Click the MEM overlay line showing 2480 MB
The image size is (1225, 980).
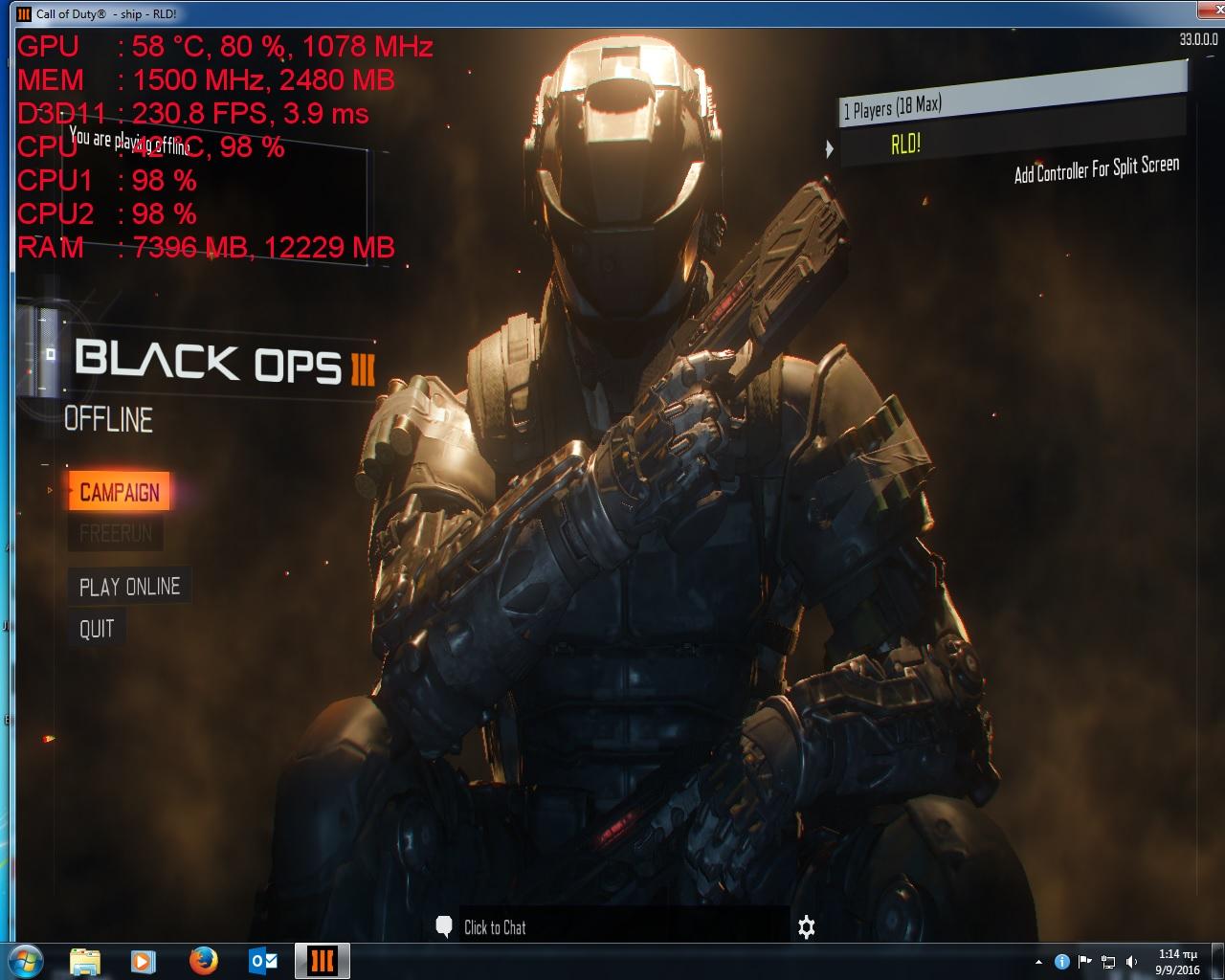pos(206,79)
